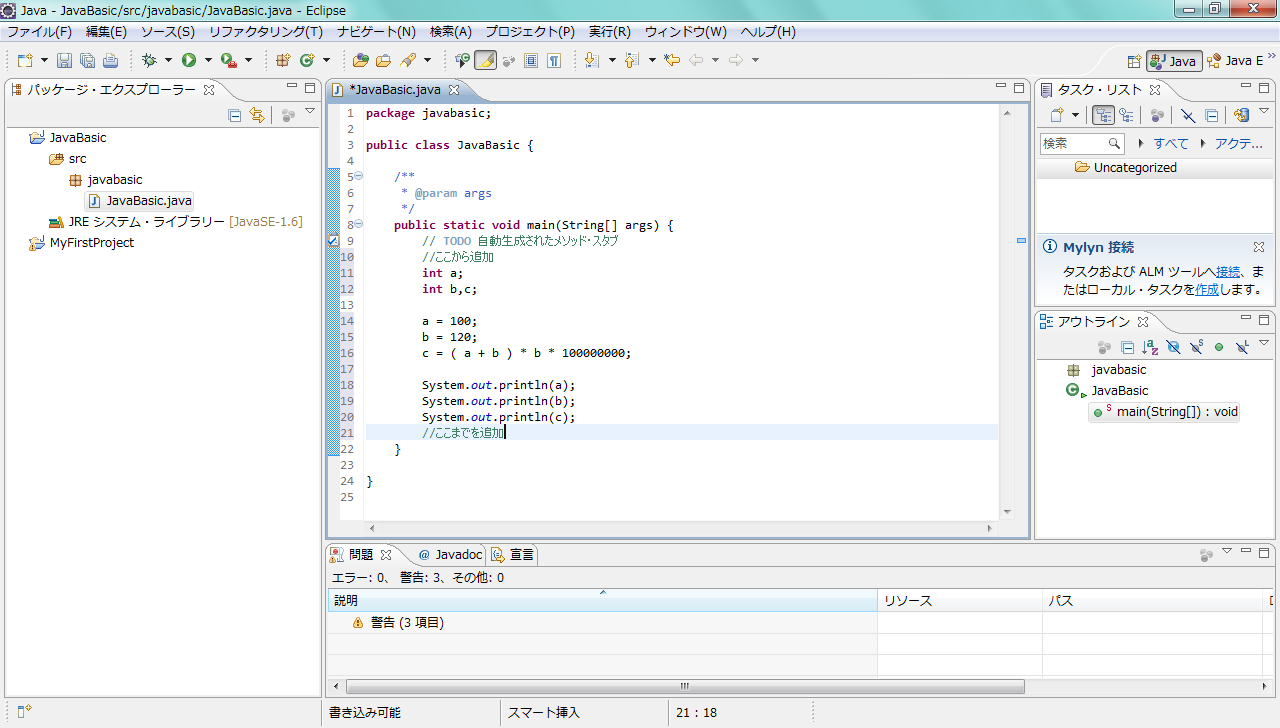This screenshot has height=728, width=1280.
Task: Click the New Java Class icon
Action: 307,60
